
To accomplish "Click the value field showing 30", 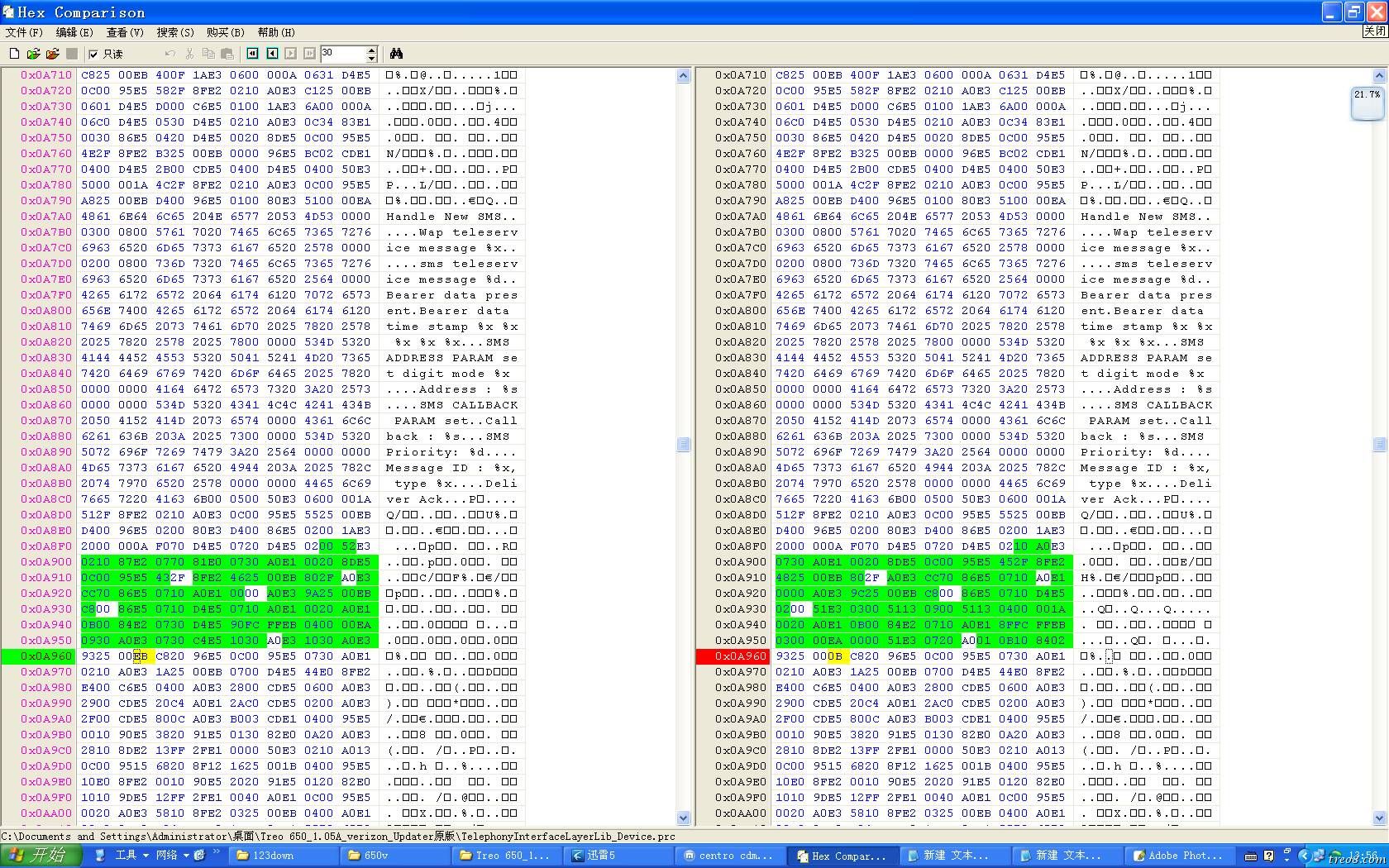I will pos(342,54).
